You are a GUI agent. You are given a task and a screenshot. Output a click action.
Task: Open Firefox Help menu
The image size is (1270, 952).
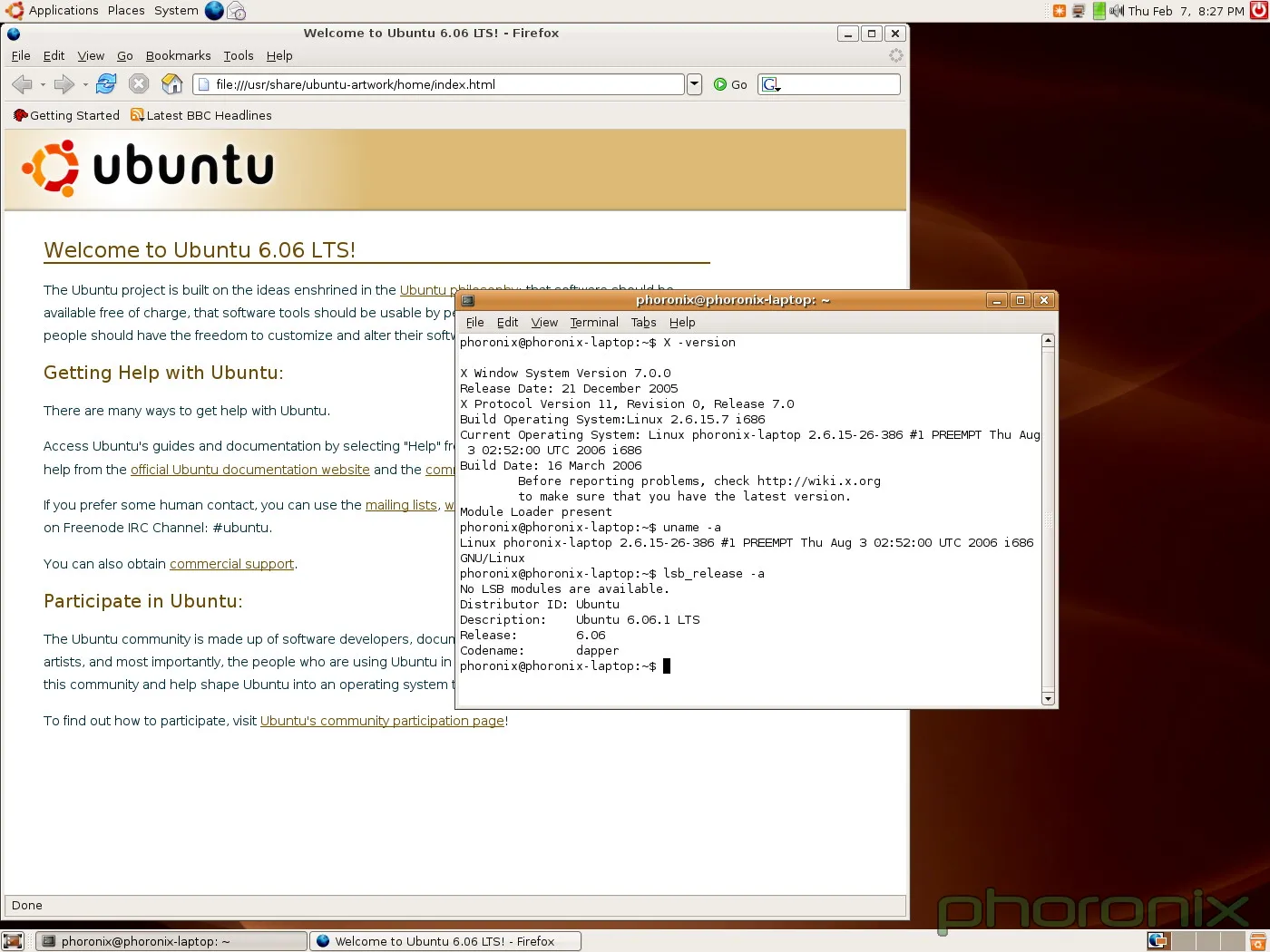[x=279, y=55]
